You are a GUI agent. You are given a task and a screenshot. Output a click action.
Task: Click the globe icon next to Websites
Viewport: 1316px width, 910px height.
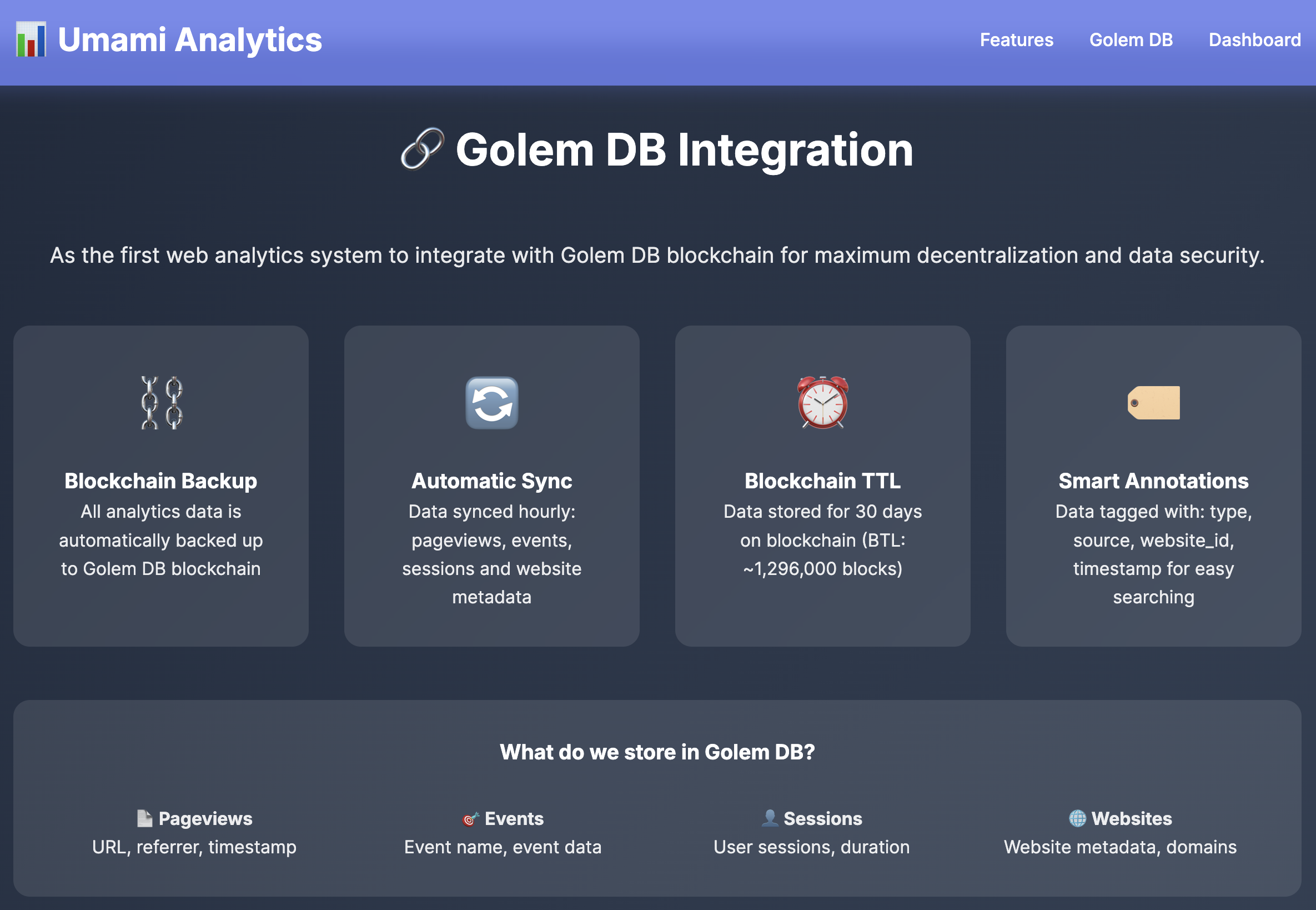1077,818
